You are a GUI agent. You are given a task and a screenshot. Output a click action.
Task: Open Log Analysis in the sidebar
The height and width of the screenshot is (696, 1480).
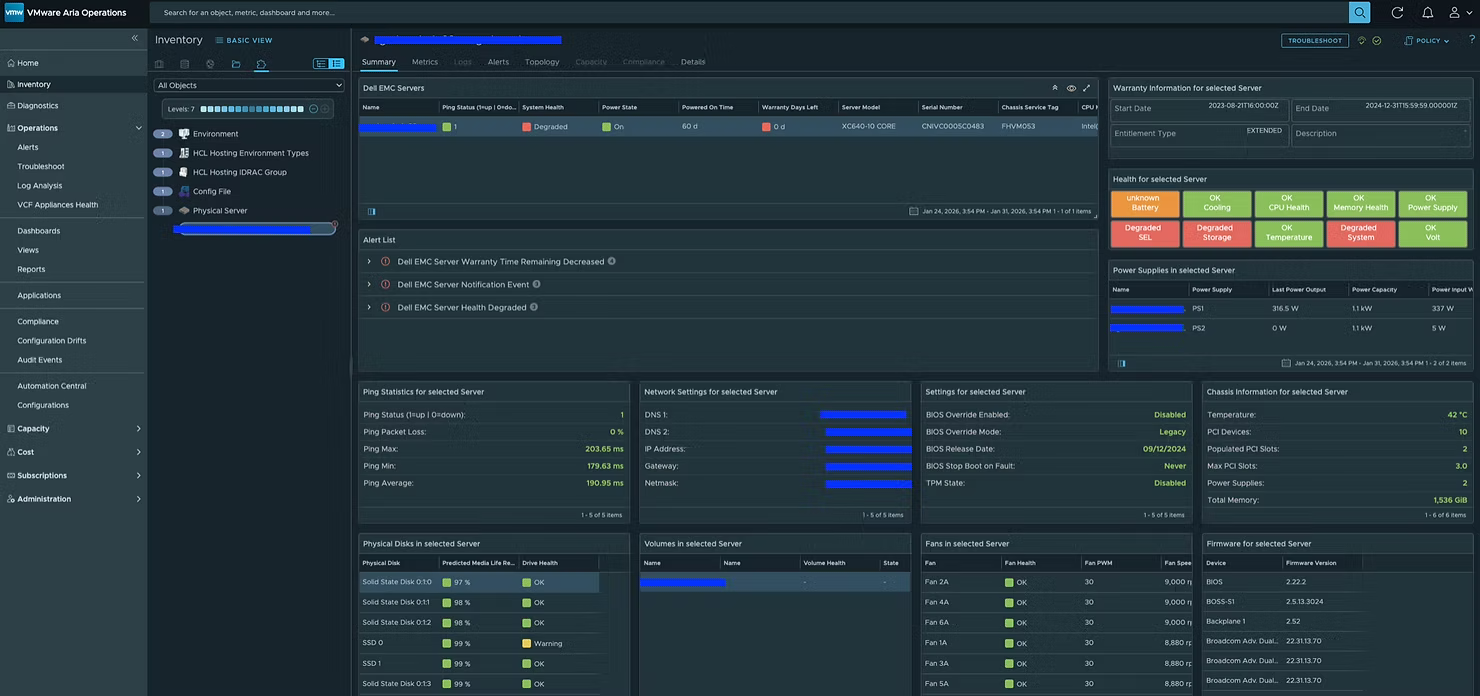40,185
